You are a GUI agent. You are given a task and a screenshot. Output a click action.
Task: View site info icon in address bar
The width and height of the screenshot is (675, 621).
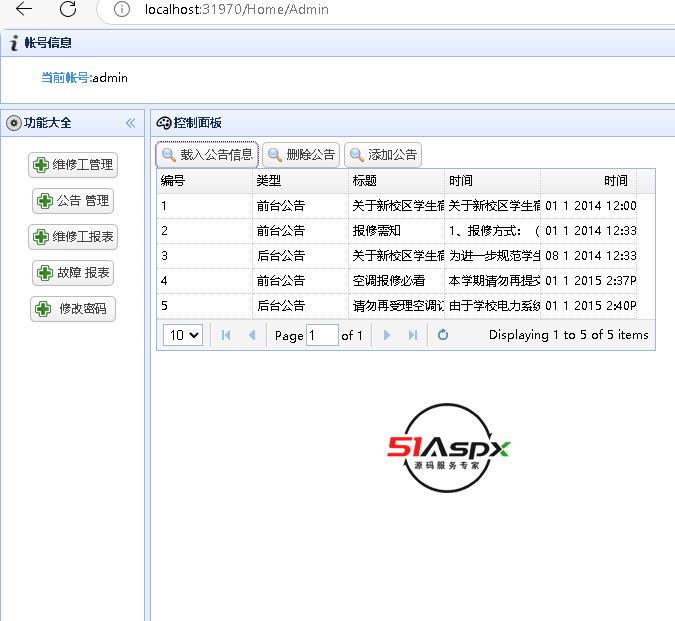pyautogui.click(x=122, y=9)
